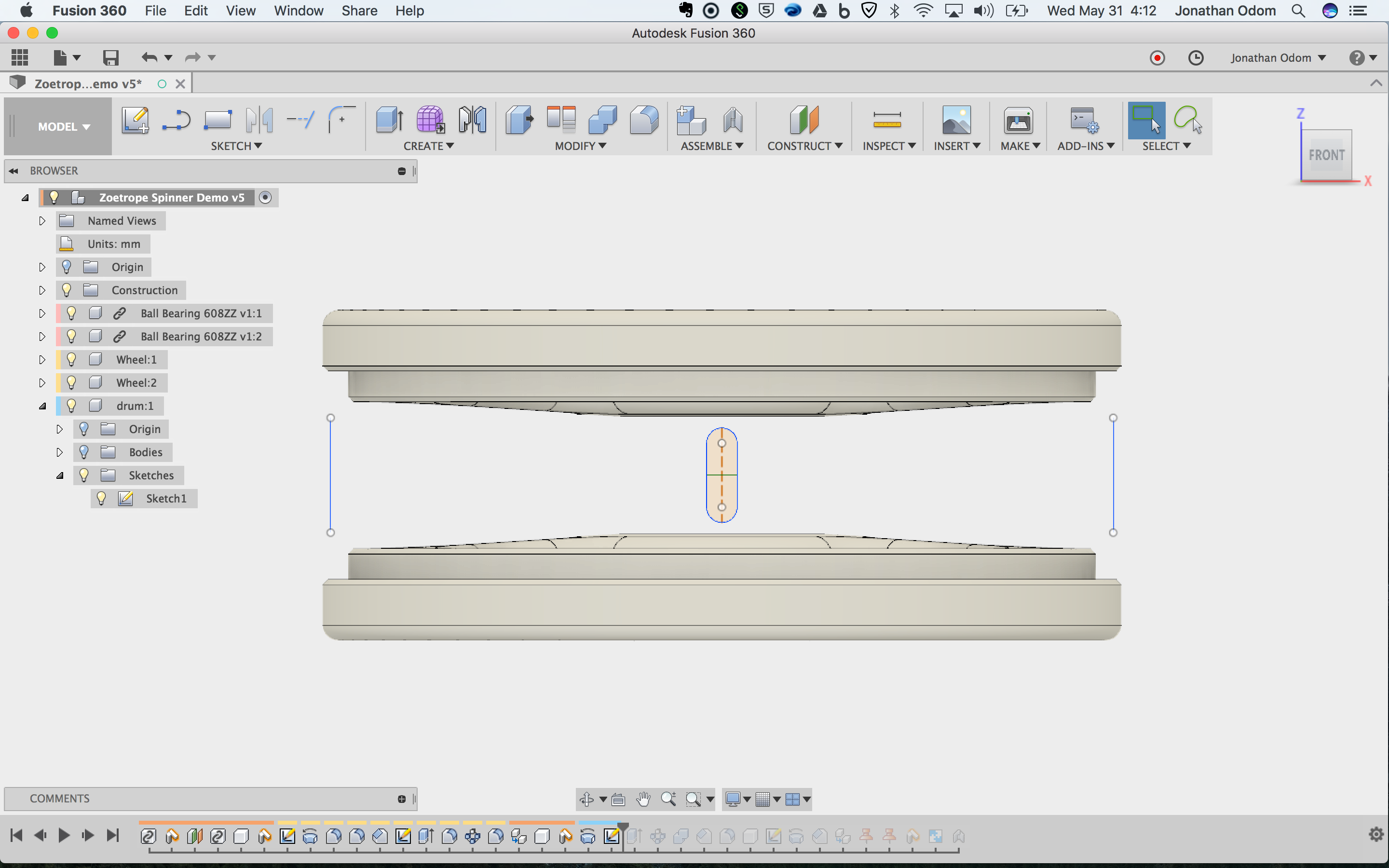The image size is (1389, 868).
Task: Toggle visibility of Sketch1
Action: pyautogui.click(x=101, y=498)
